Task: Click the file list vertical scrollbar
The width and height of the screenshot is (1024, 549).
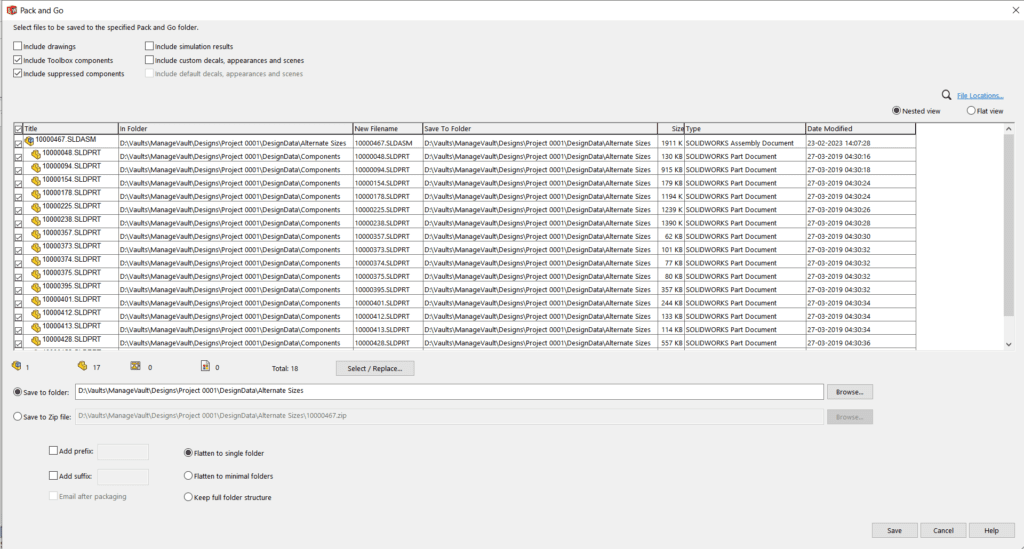Action: point(1008,240)
